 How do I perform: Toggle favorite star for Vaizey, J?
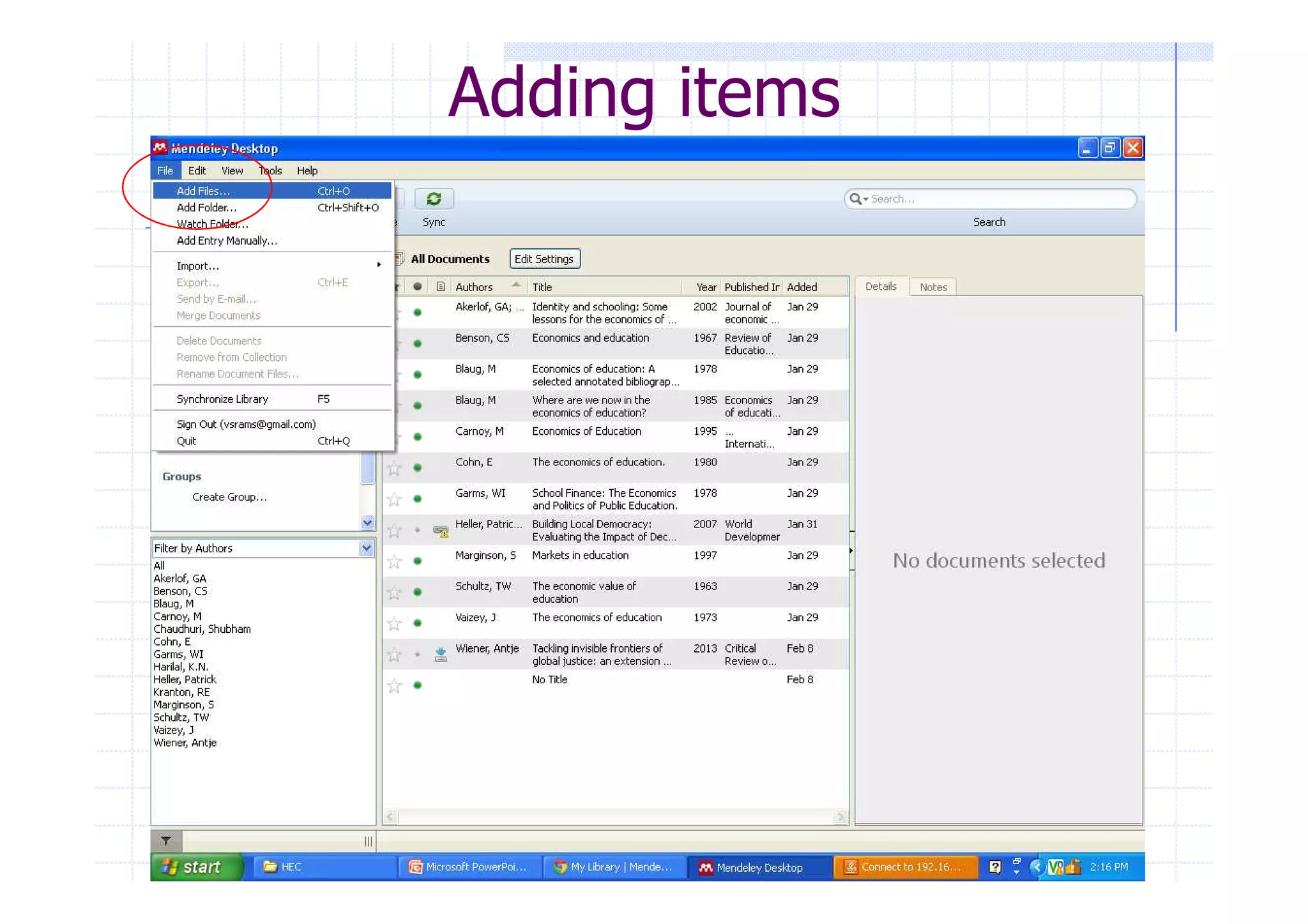click(394, 624)
